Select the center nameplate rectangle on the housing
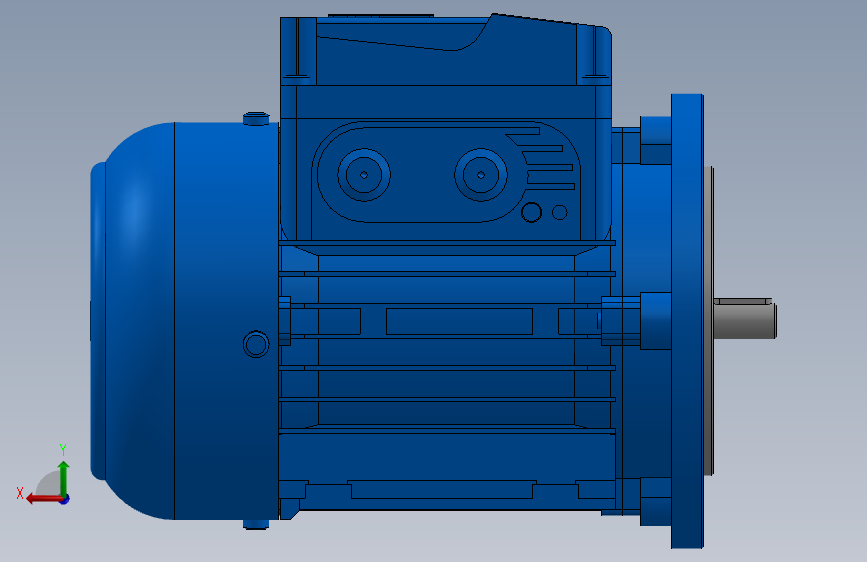The image size is (867, 562). (459, 321)
